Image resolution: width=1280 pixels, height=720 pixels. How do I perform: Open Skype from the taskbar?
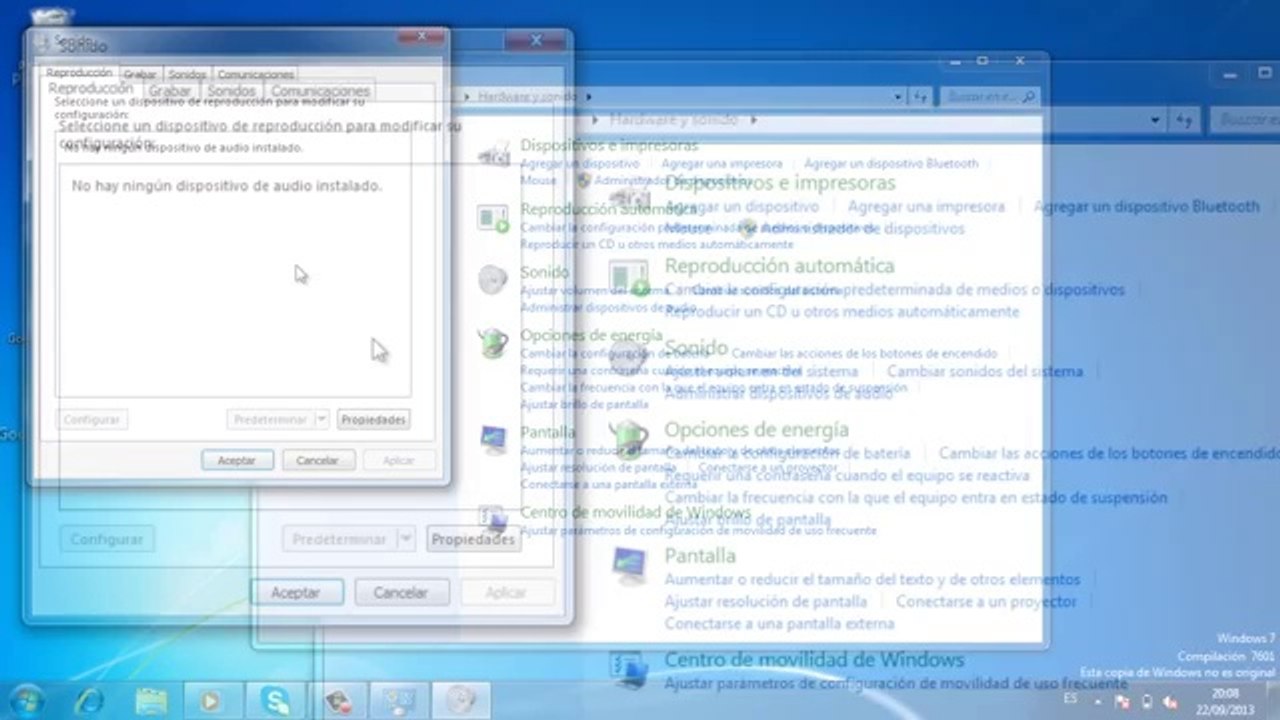(275, 699)
